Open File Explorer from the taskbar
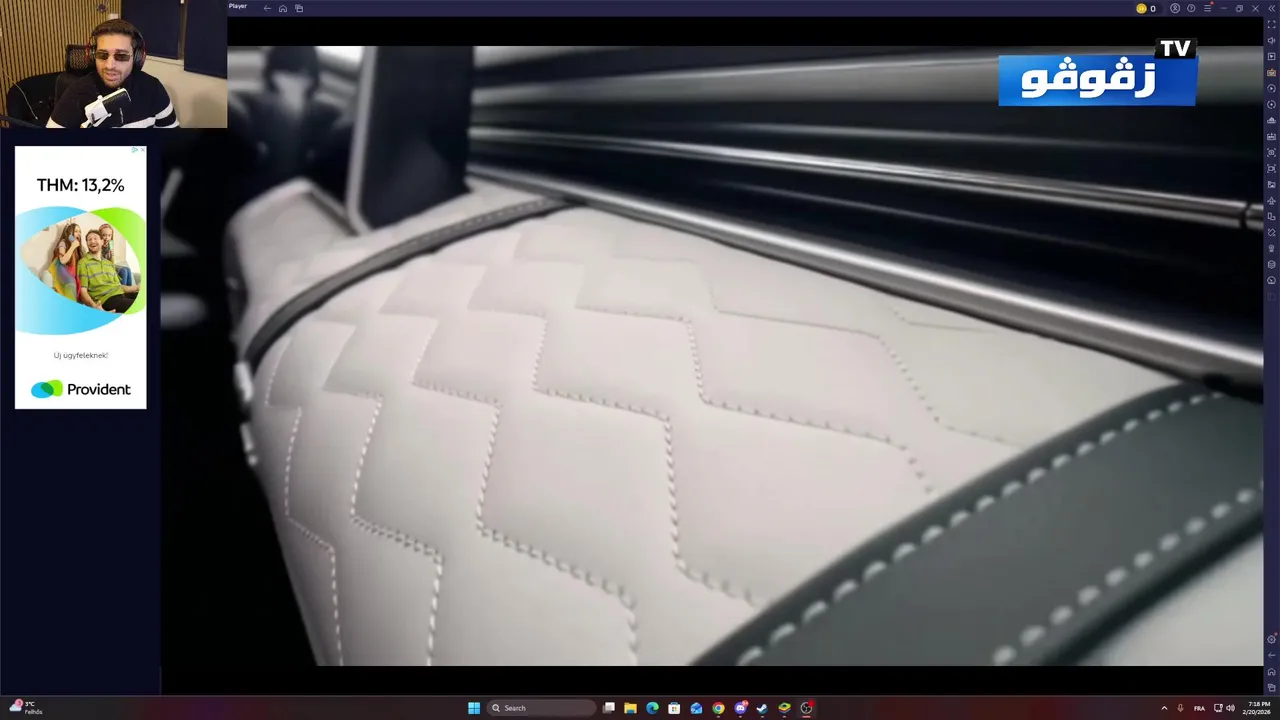 pyautogui.click(x=630, y=708)
